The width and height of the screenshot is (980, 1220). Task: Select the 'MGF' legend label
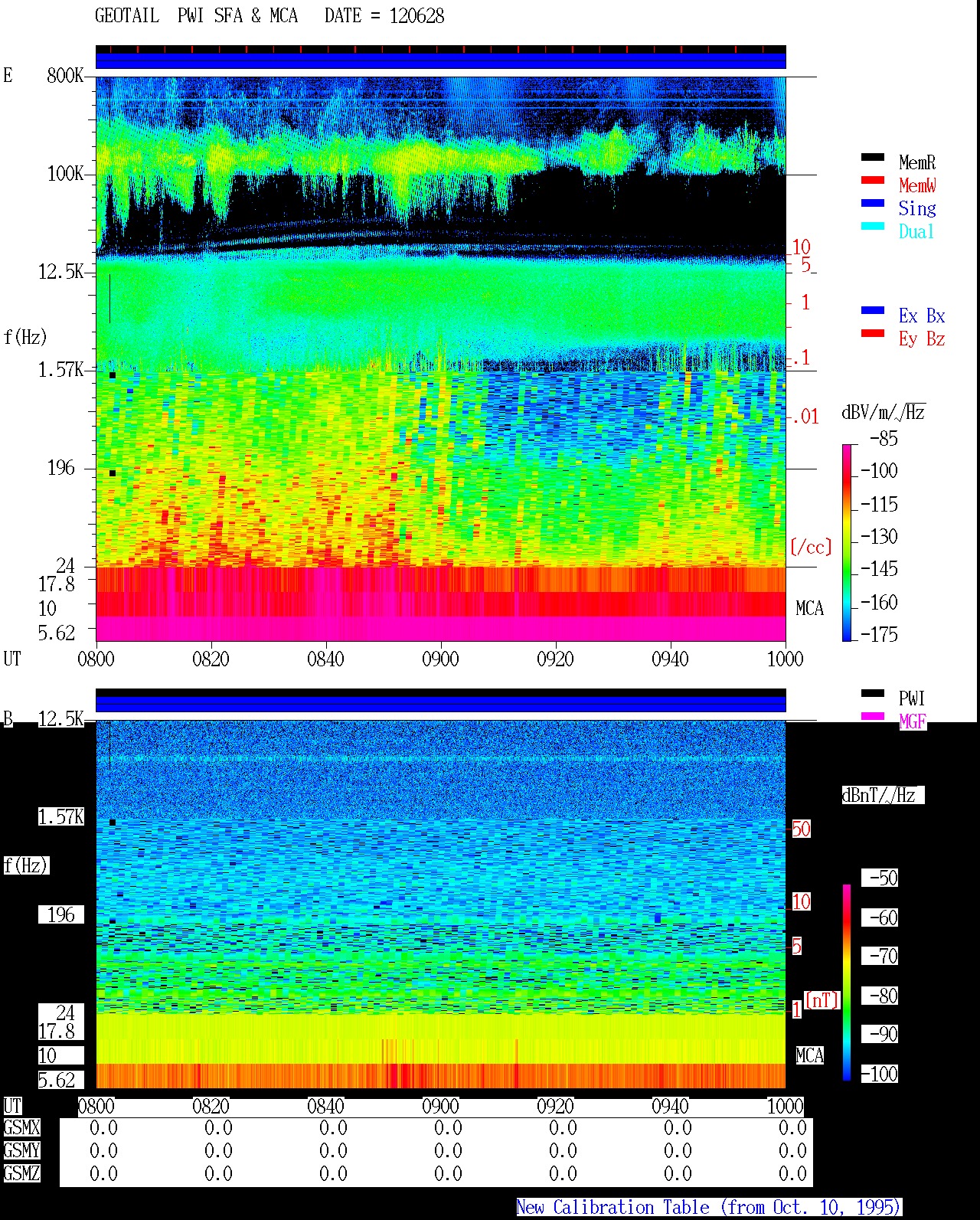coord(912,721)
